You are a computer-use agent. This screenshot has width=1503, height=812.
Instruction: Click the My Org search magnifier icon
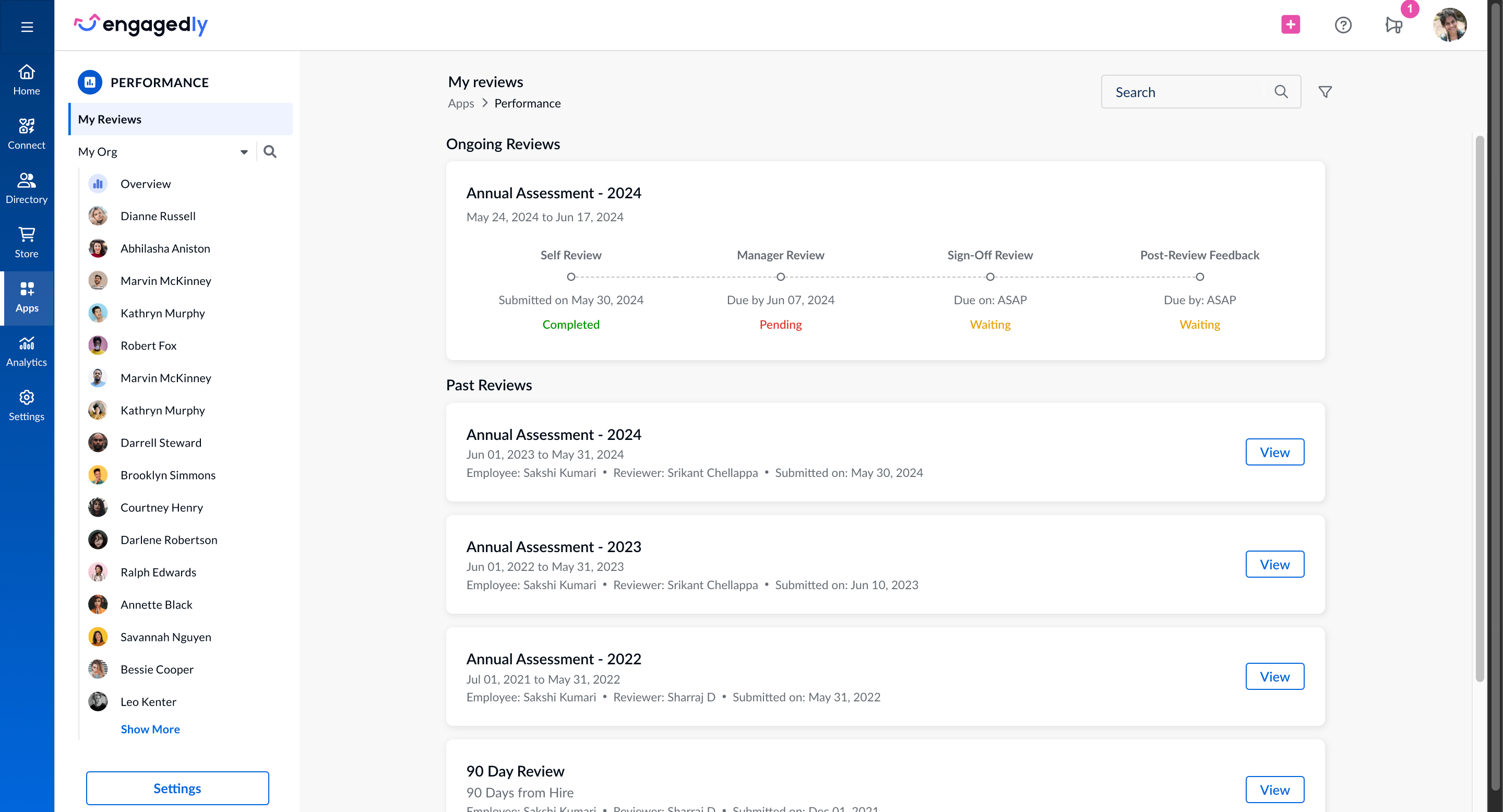point(270,152)
